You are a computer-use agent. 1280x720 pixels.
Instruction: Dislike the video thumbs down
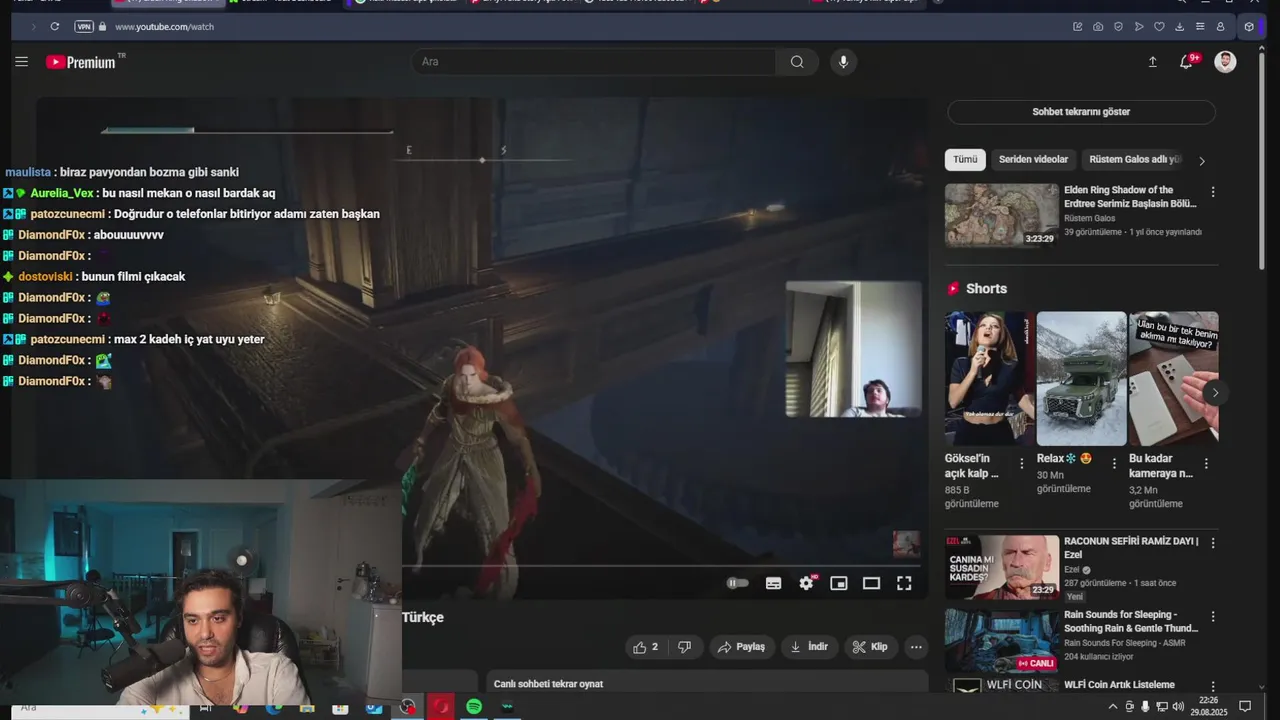pyautogui.click(x=684, y=647)
